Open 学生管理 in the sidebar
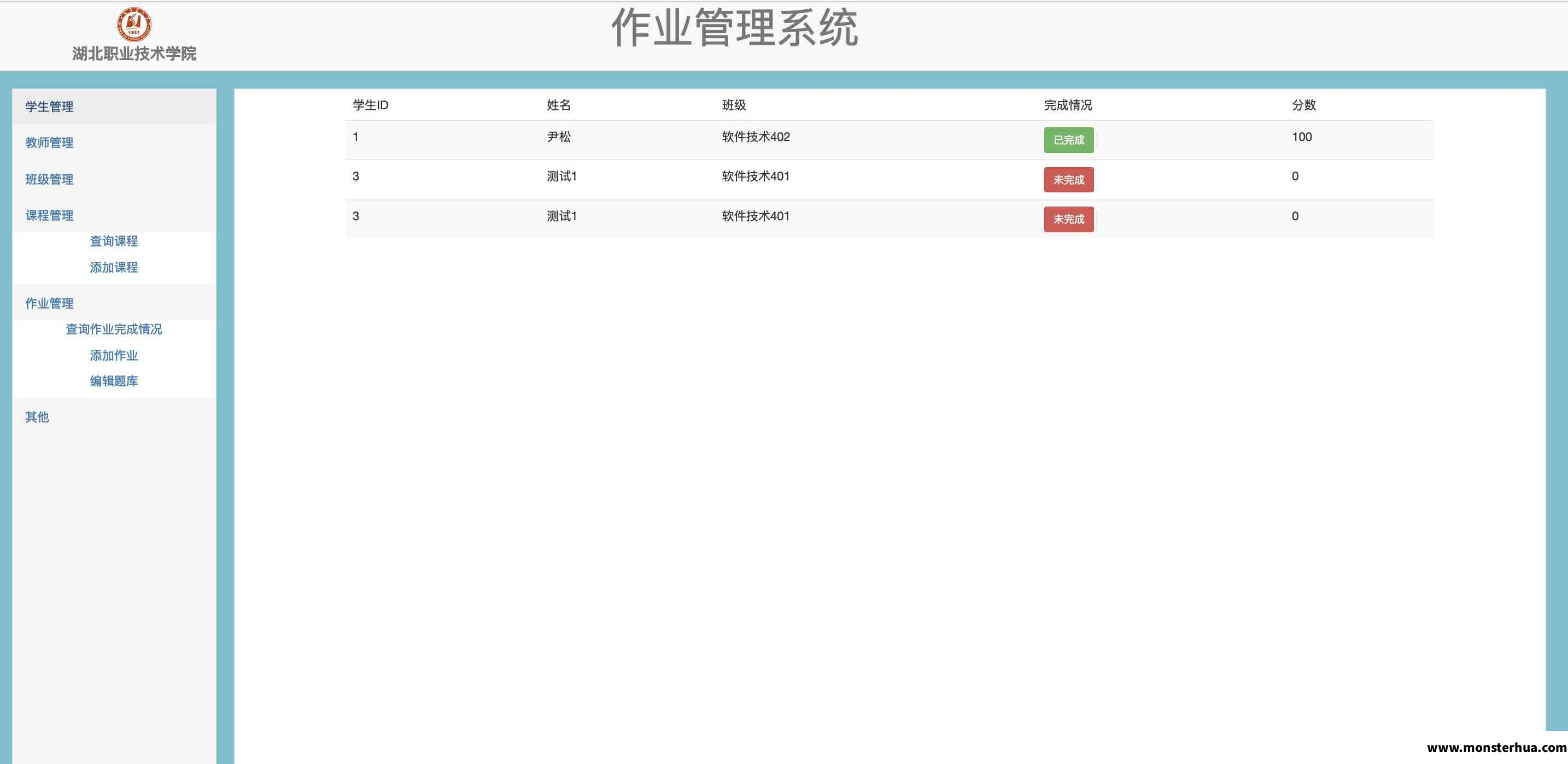 click(49, 107)
